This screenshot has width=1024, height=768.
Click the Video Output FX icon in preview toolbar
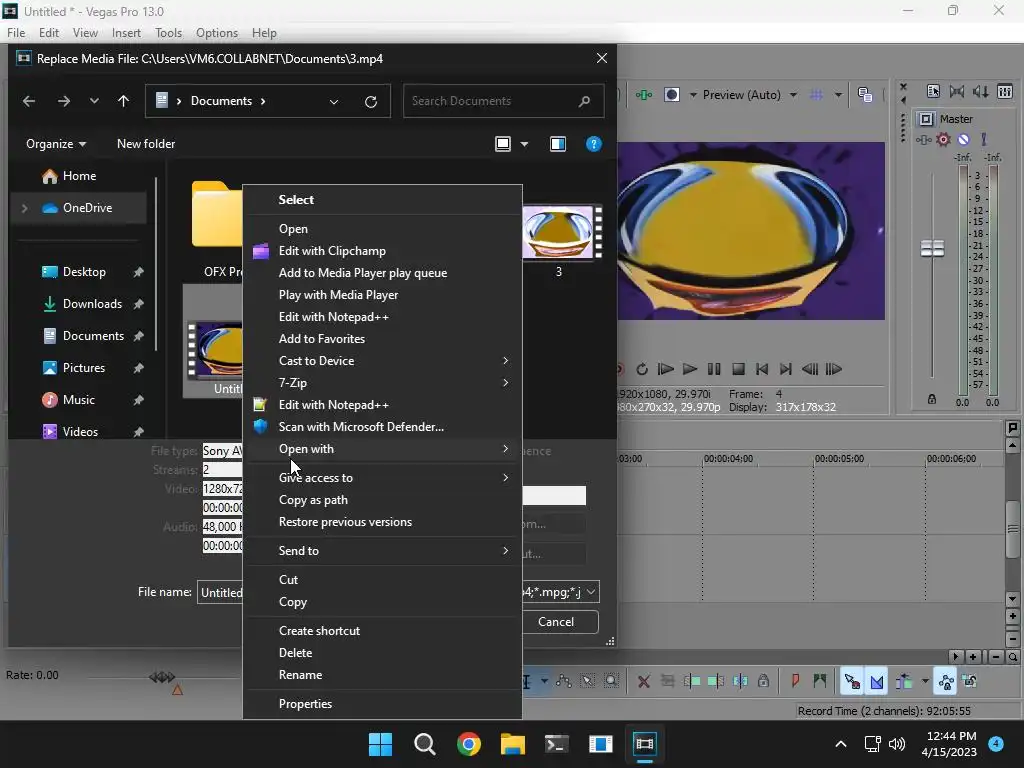[x=644, y=95]
